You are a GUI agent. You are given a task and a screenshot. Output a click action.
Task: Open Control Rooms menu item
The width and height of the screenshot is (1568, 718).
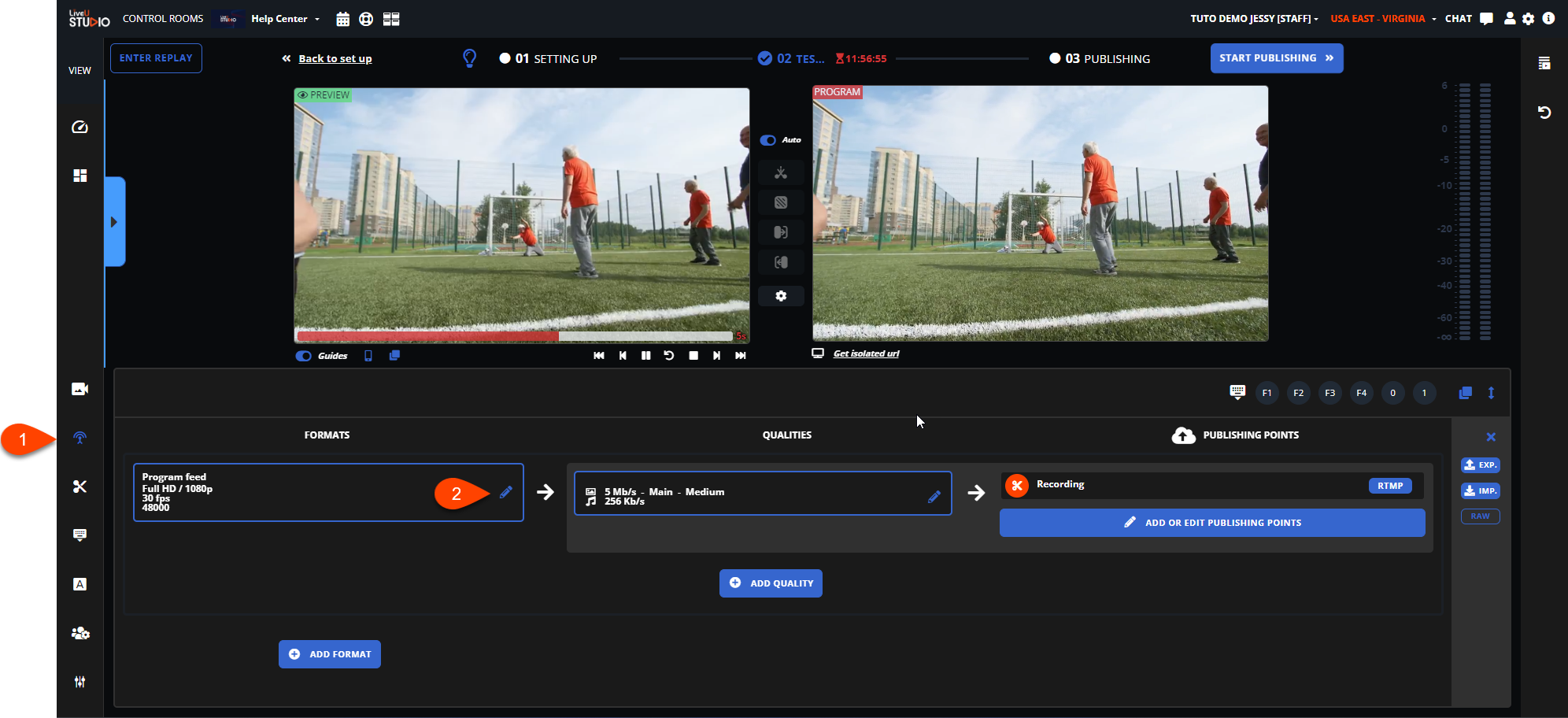(163, 19)
